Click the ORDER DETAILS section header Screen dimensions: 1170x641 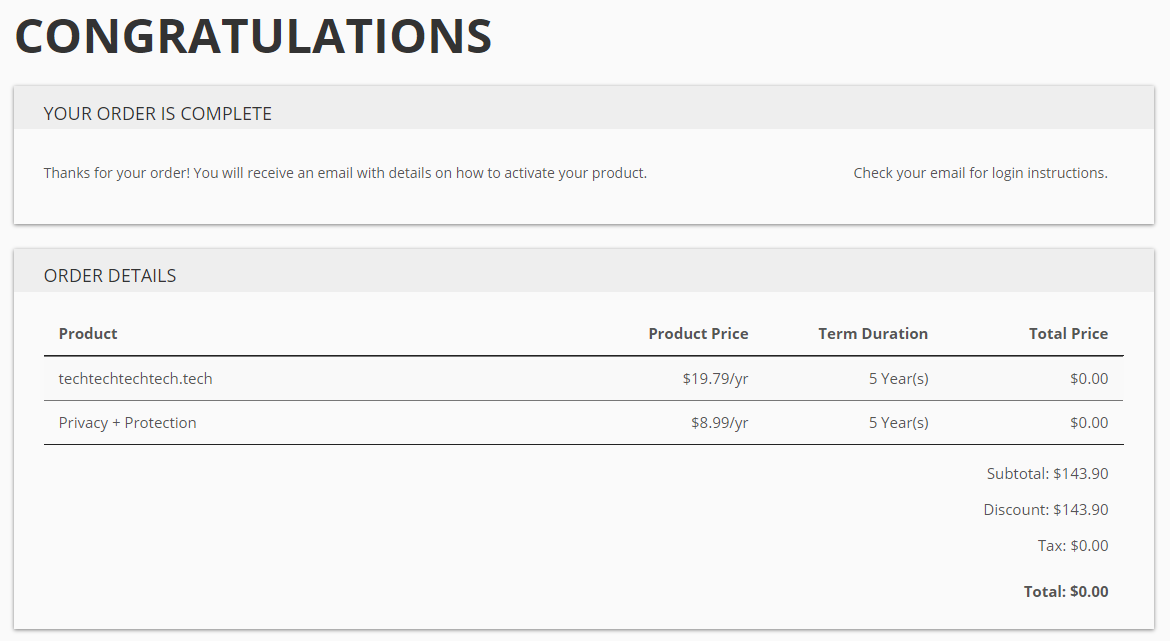click(x=110, y=276)
